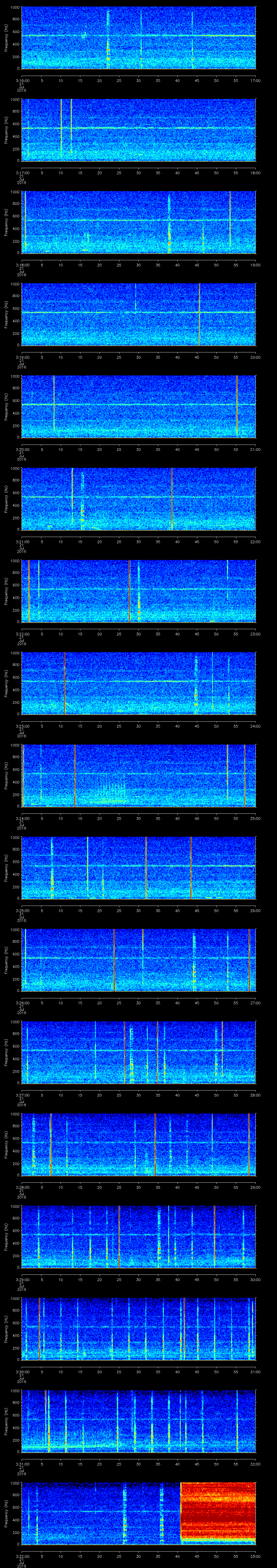The height and width of the screenshot is (1568, 277).
Task: Select the spectrogram panel starting at 3:20:00
Action: tap(139, 407)
